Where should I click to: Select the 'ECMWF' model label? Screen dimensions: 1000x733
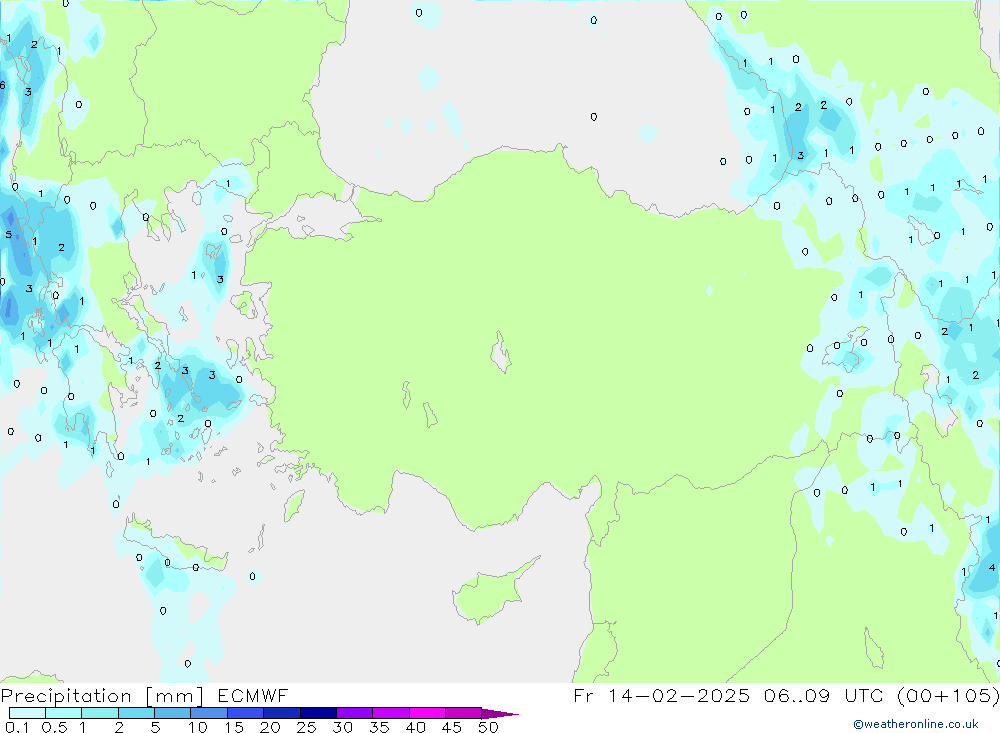tap(253, 696)
